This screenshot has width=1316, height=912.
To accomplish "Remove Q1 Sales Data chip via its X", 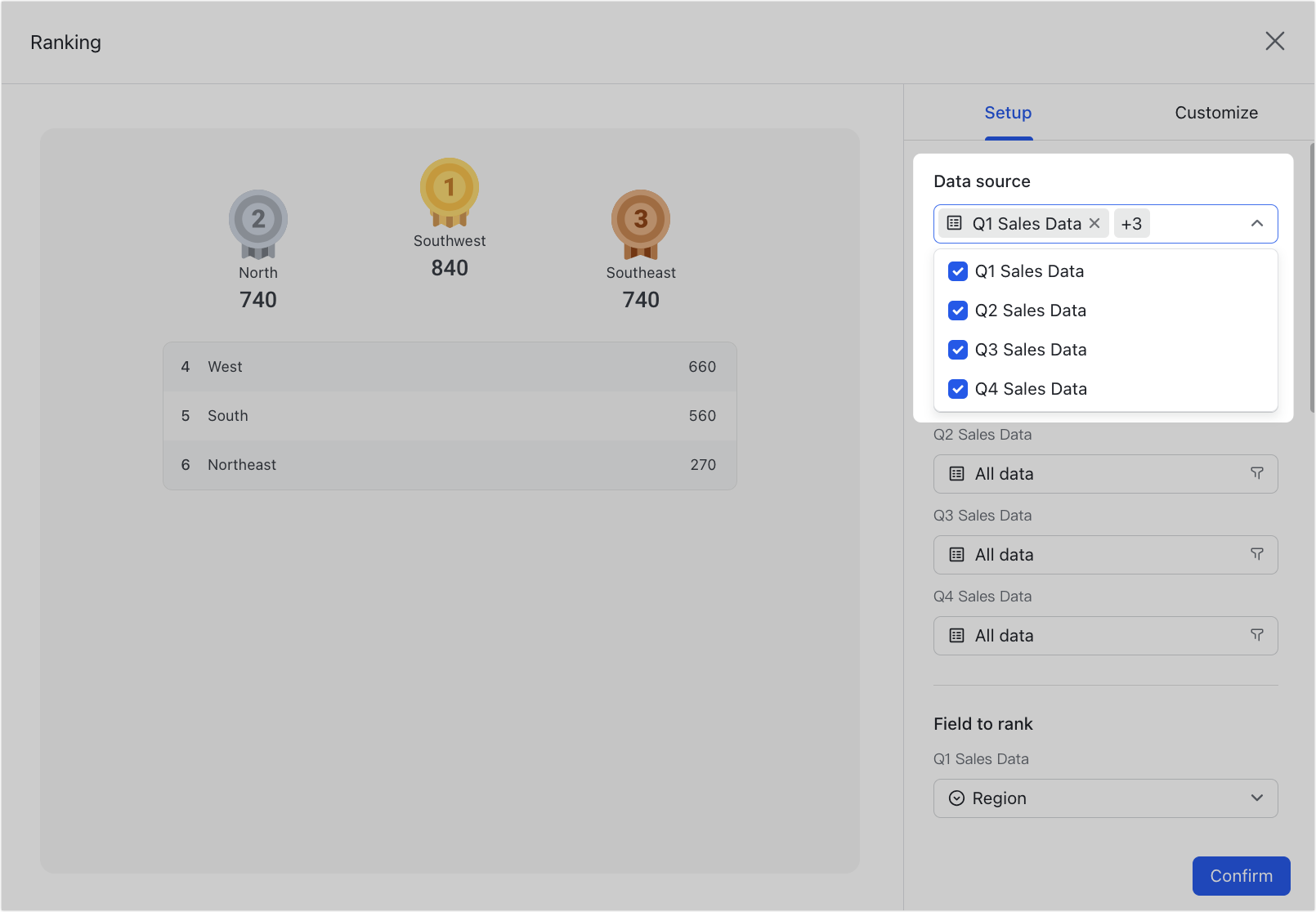I will [x=1094, y=223].
